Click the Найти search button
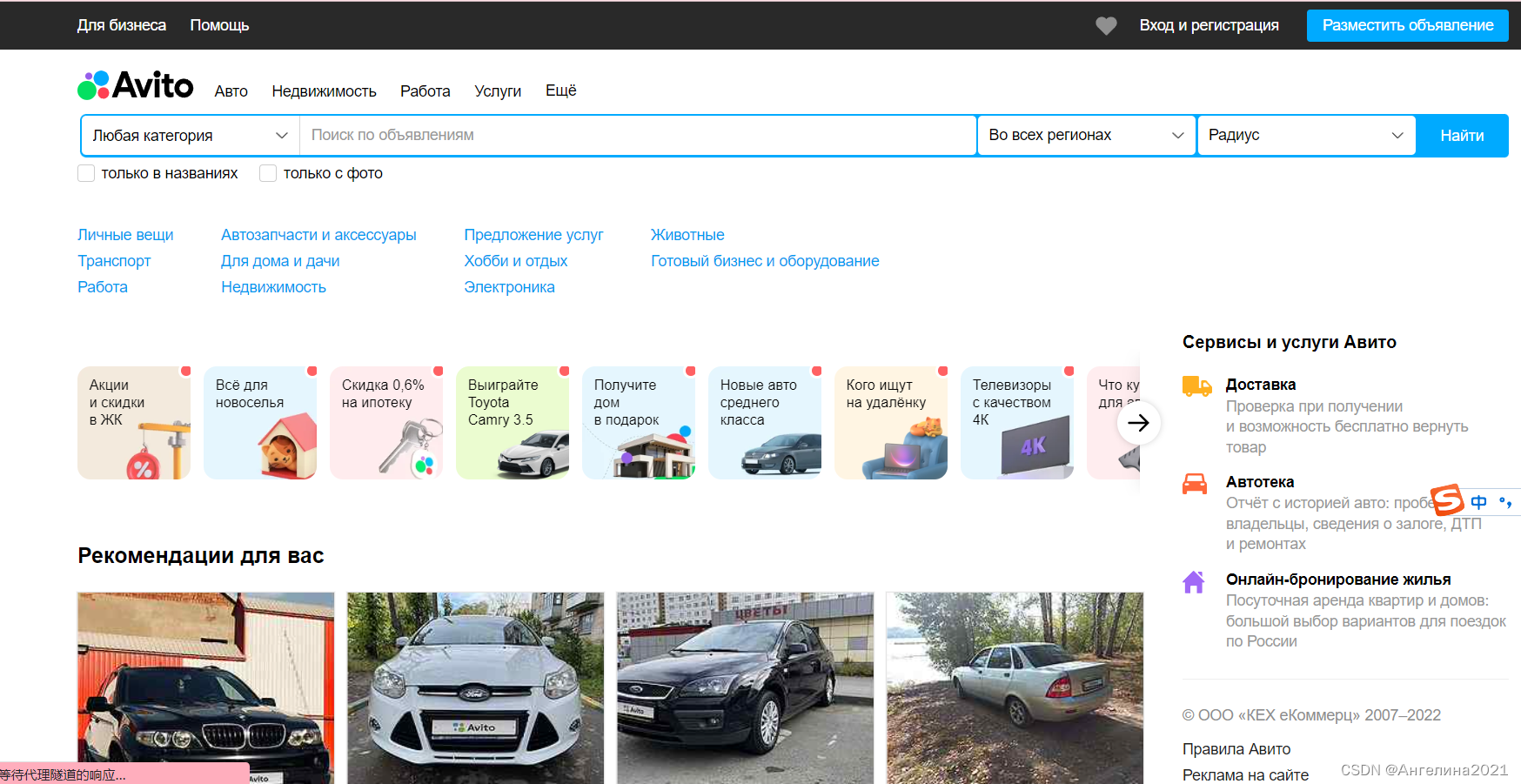Image resolution: width=1521 pixels, height=784 pixels. click(1462, 135)
